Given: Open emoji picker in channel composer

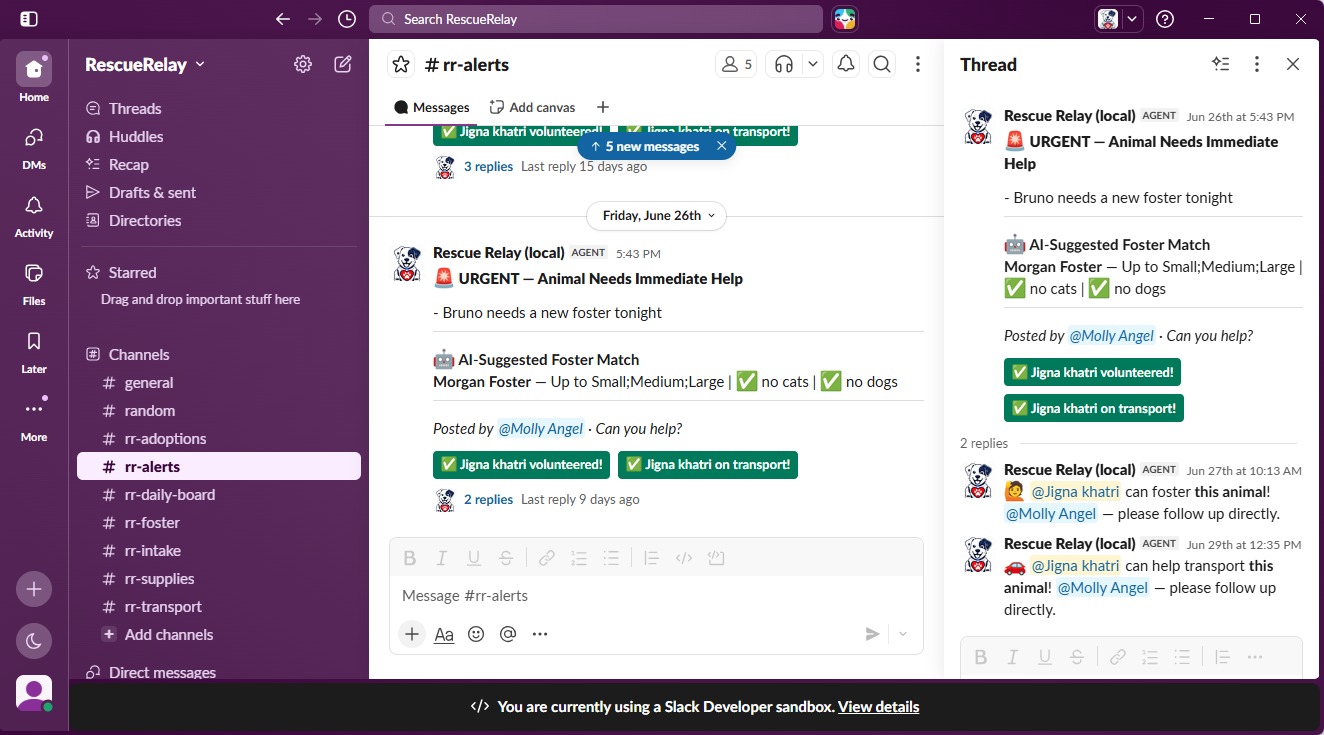Looking at the screenshot, I should (x=476, y=634).
